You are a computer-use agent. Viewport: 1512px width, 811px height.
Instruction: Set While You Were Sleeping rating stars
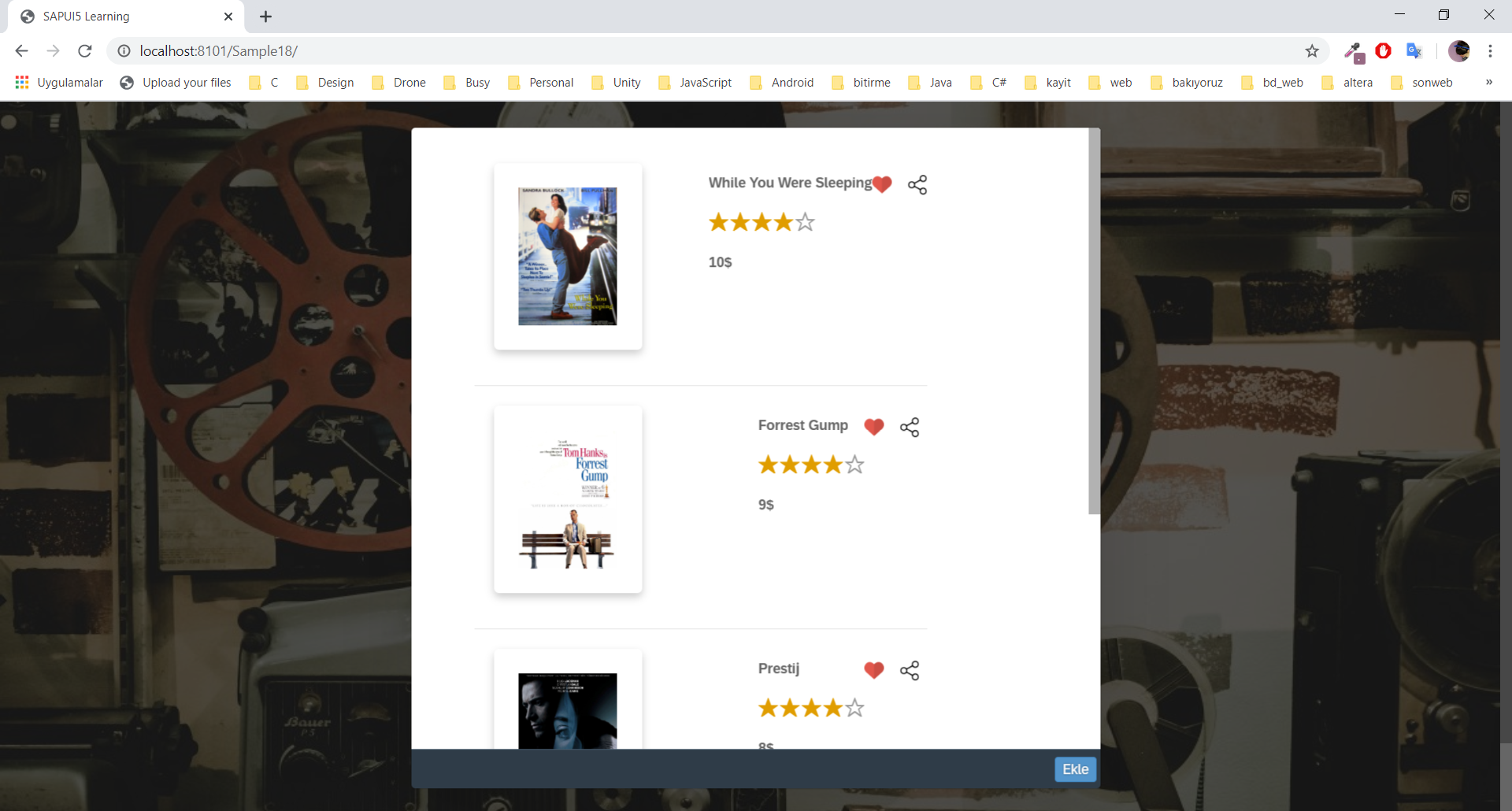[762, 222]
